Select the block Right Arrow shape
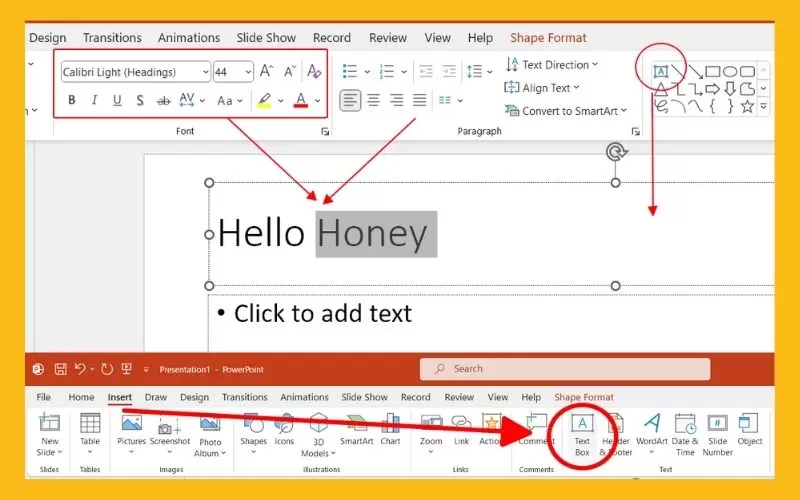 click(713, 89)
